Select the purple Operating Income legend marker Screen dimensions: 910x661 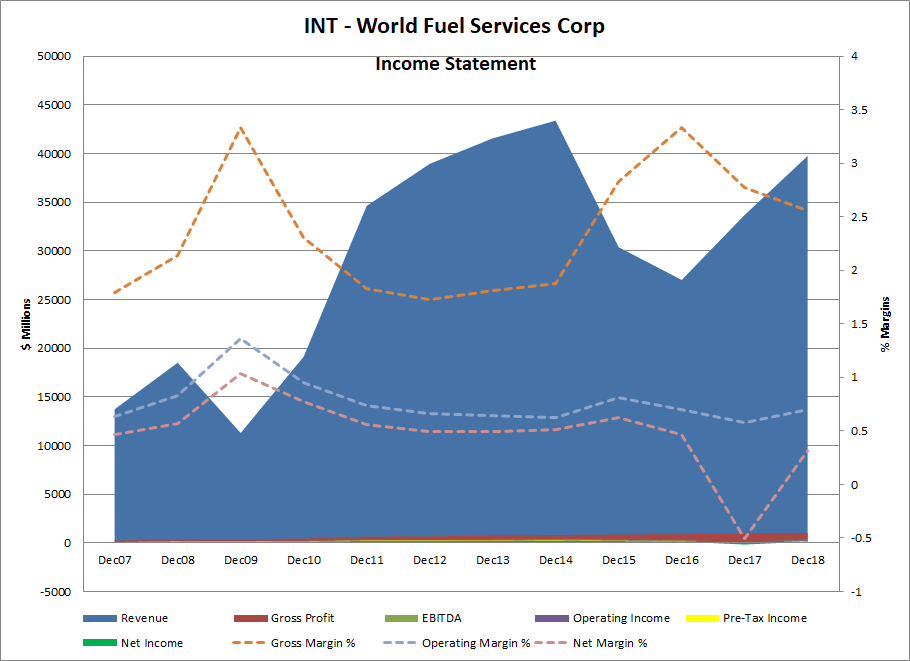pos(551,618)
